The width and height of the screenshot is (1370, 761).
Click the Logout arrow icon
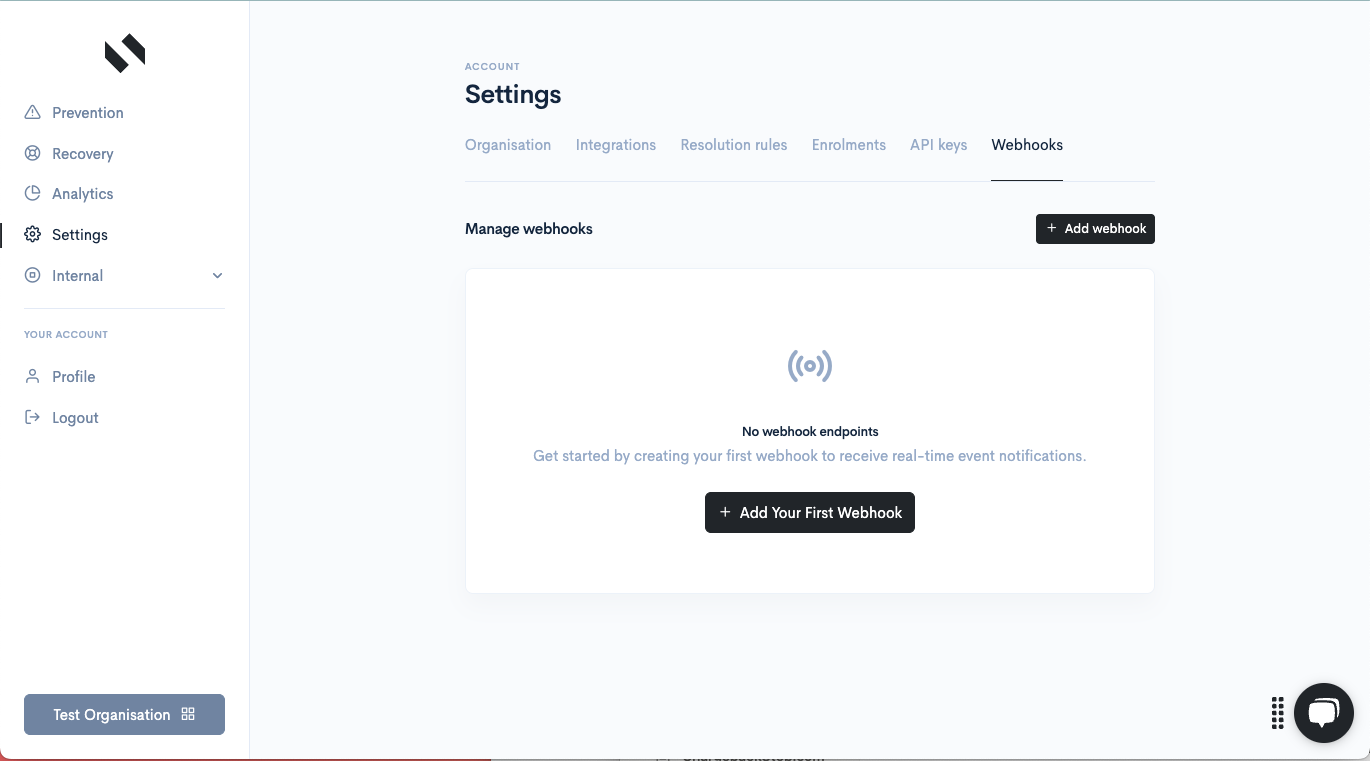point(33,418)
